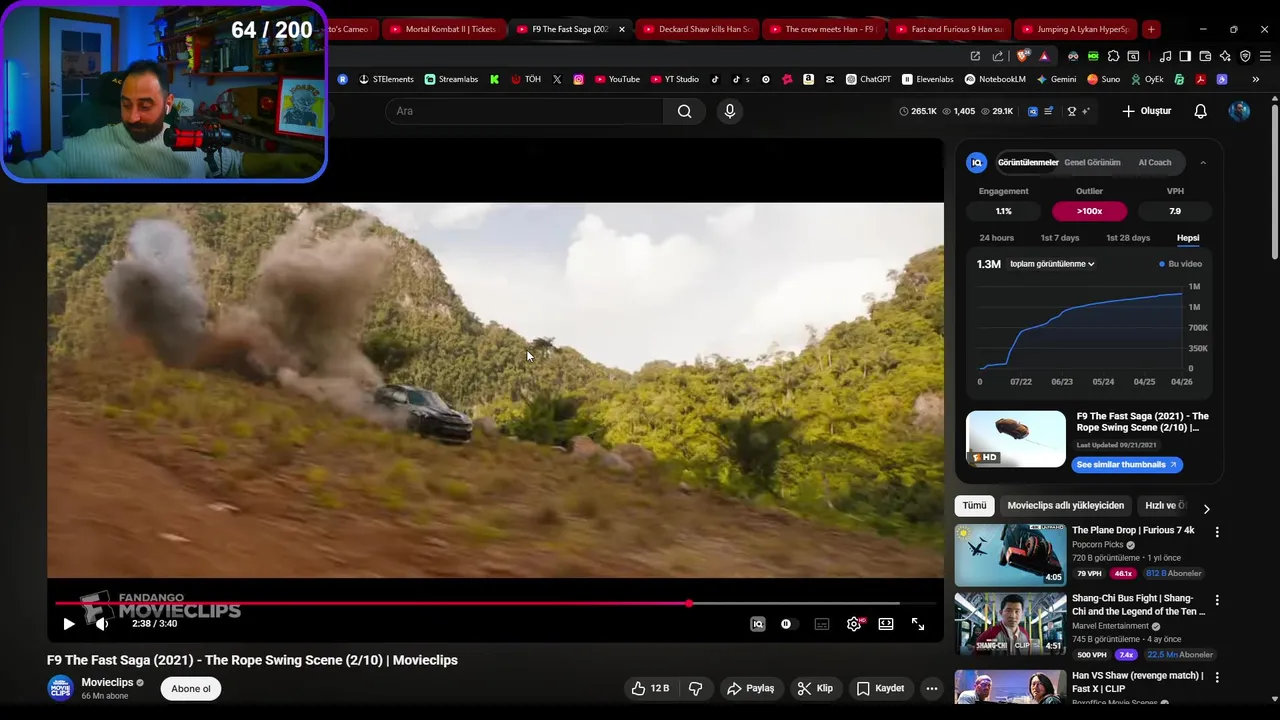Close the F9 The Fast Saga tab
Screen dimensions: 1280x720
click(622, 29)
